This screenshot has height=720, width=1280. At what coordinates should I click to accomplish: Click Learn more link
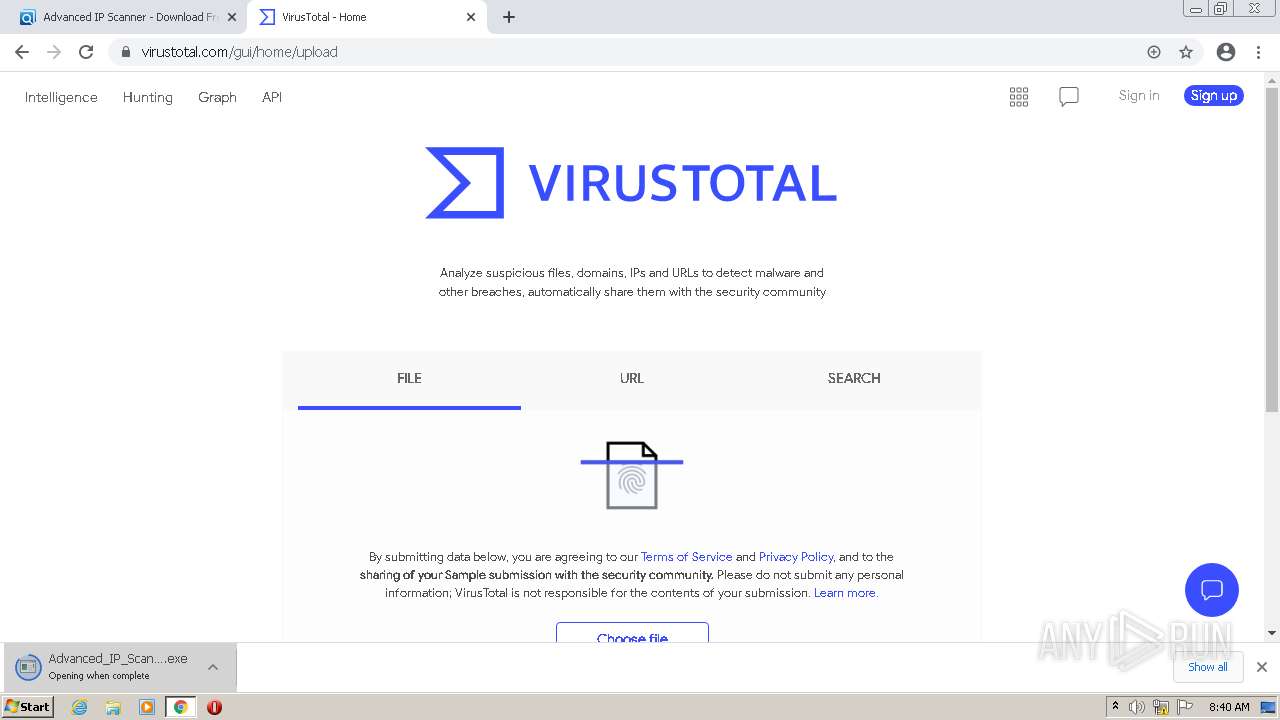(x=846, y=593)
